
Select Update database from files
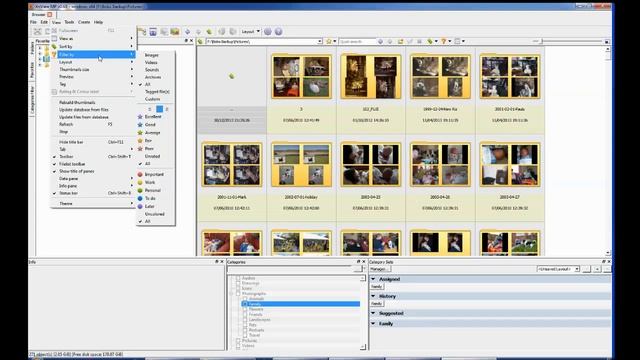click(93, 110)
